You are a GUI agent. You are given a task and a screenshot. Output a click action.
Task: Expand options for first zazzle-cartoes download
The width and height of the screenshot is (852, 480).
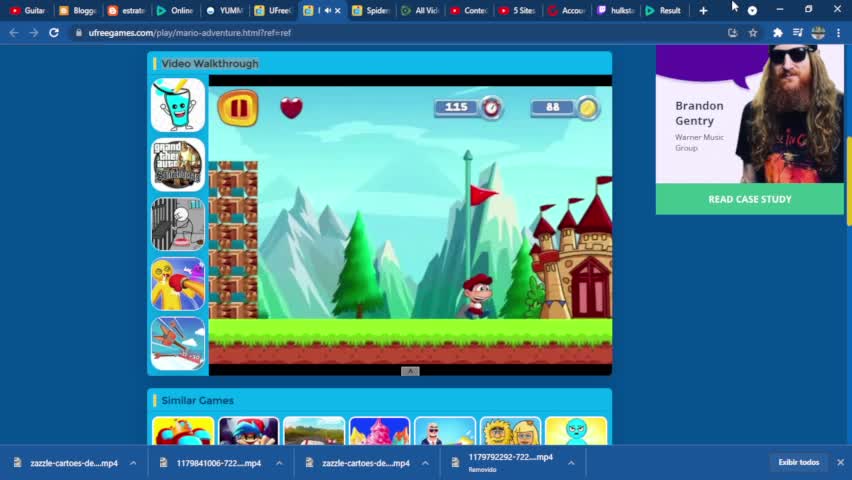(x=133, y=463)
